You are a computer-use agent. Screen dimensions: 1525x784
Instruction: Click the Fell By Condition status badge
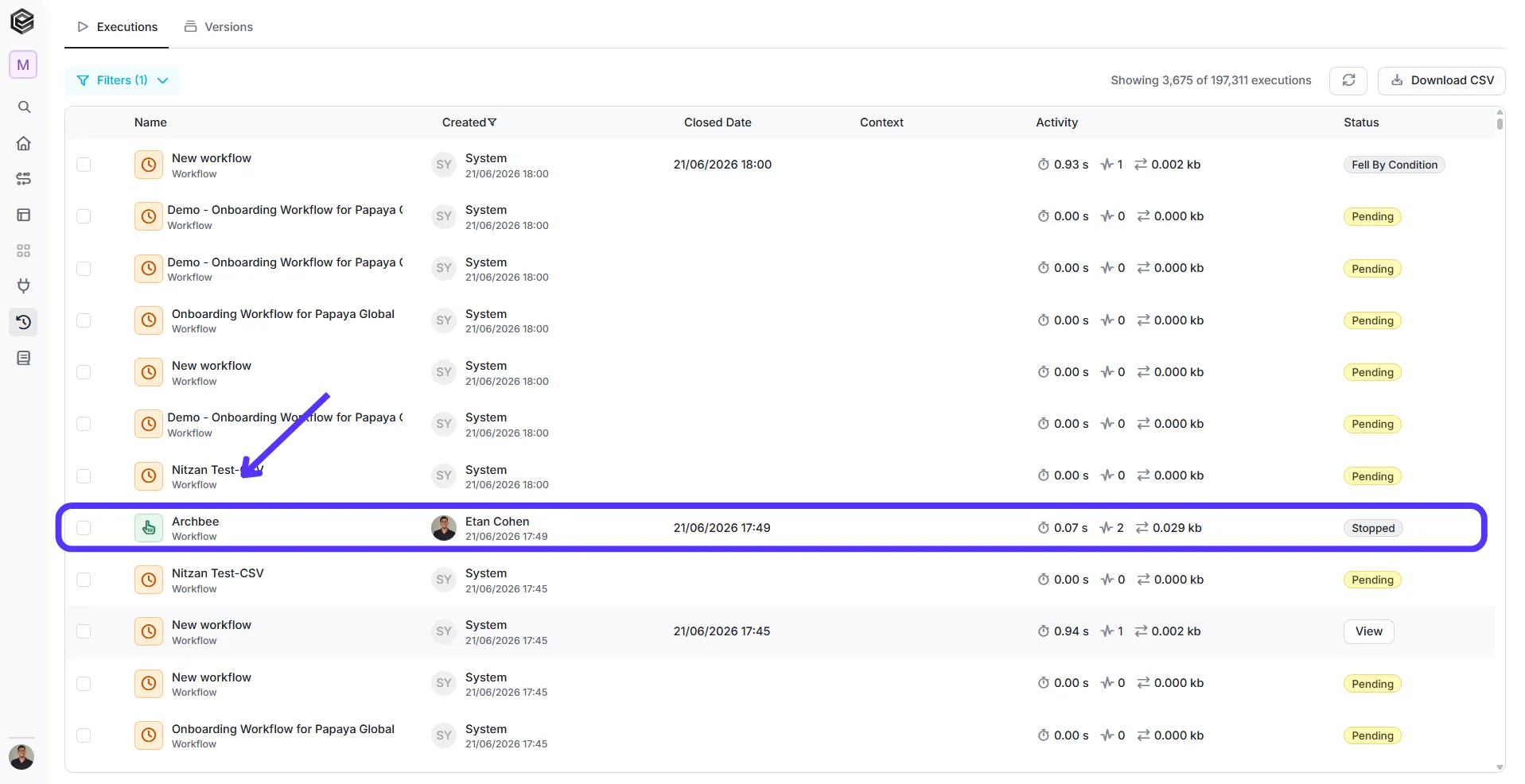point(1395,165)
